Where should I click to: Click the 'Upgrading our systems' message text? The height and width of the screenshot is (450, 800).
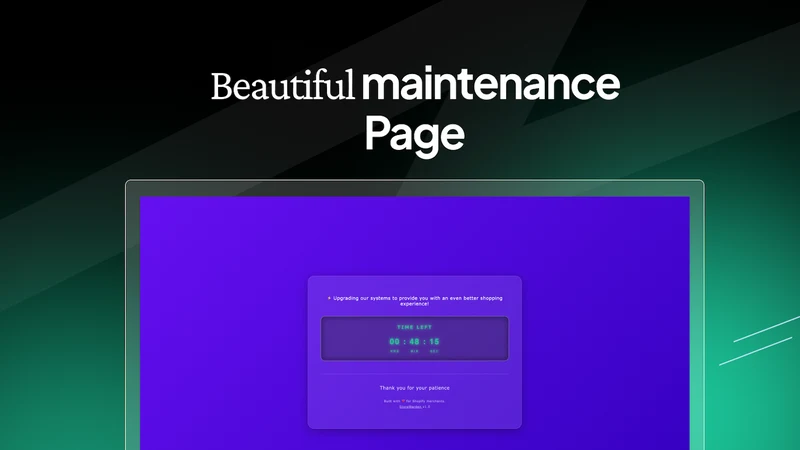[x=417, y=301]
